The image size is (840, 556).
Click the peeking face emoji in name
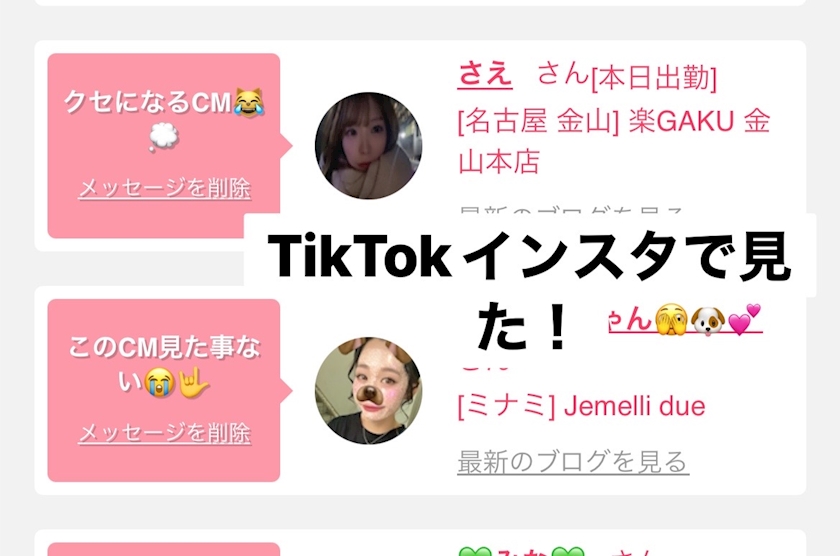point(671,320)
